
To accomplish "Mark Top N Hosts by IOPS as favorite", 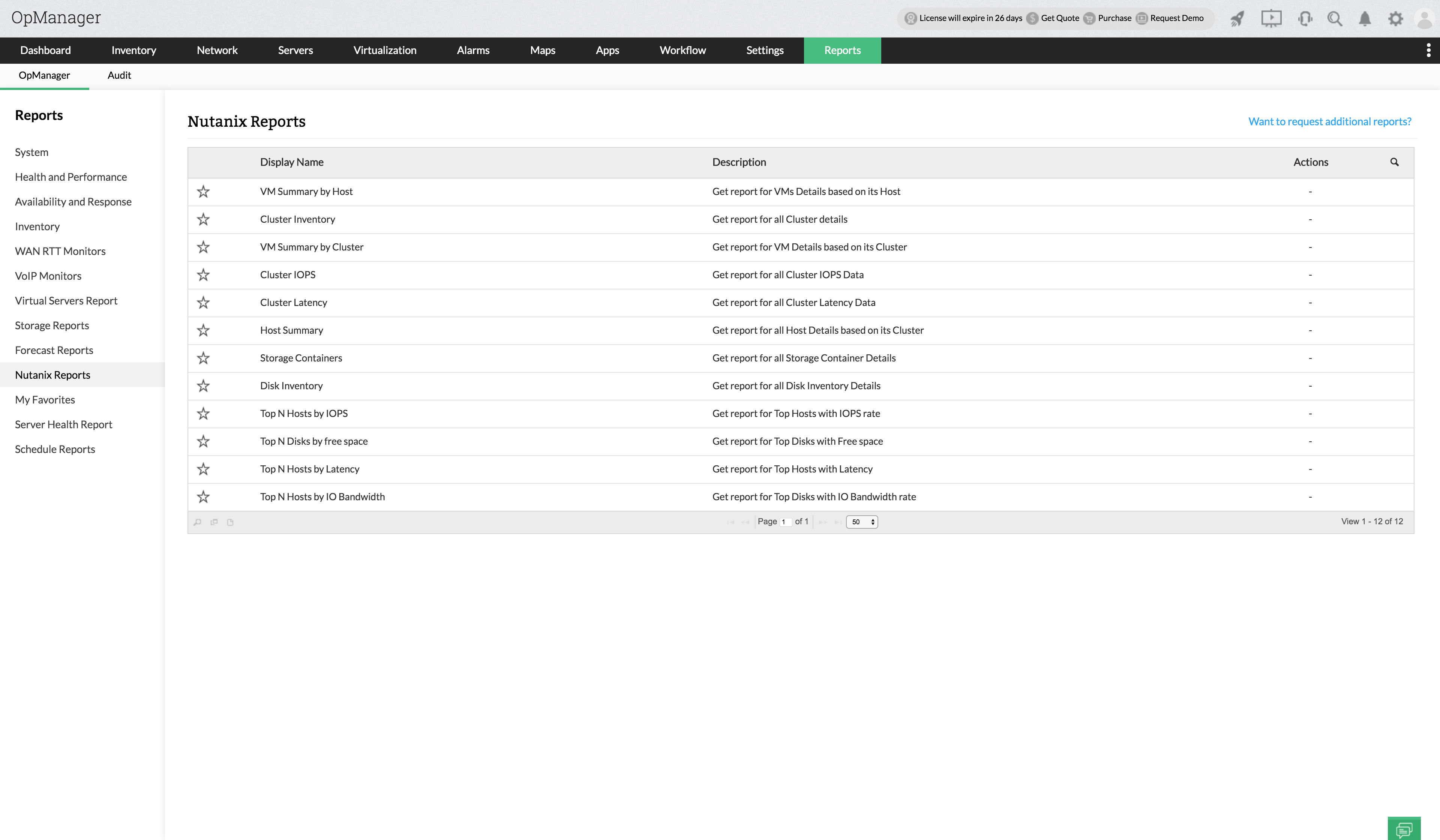I will pos(203,413).
